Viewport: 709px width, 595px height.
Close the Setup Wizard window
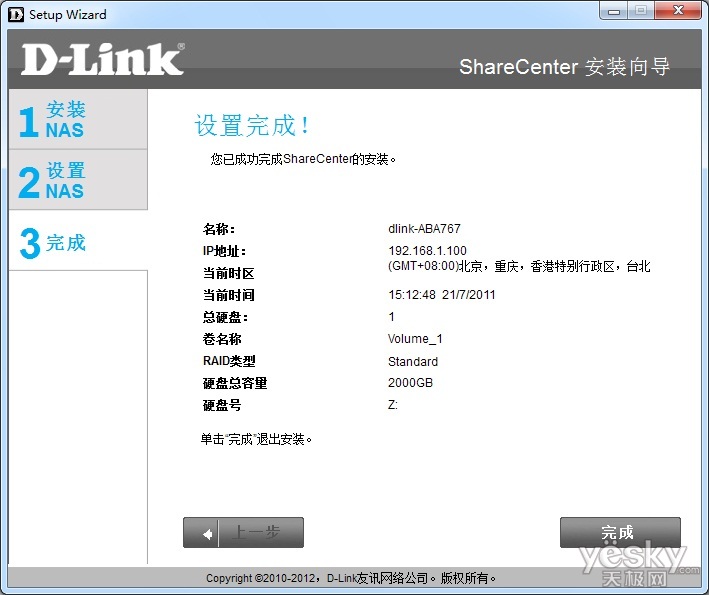click(678, 10)
